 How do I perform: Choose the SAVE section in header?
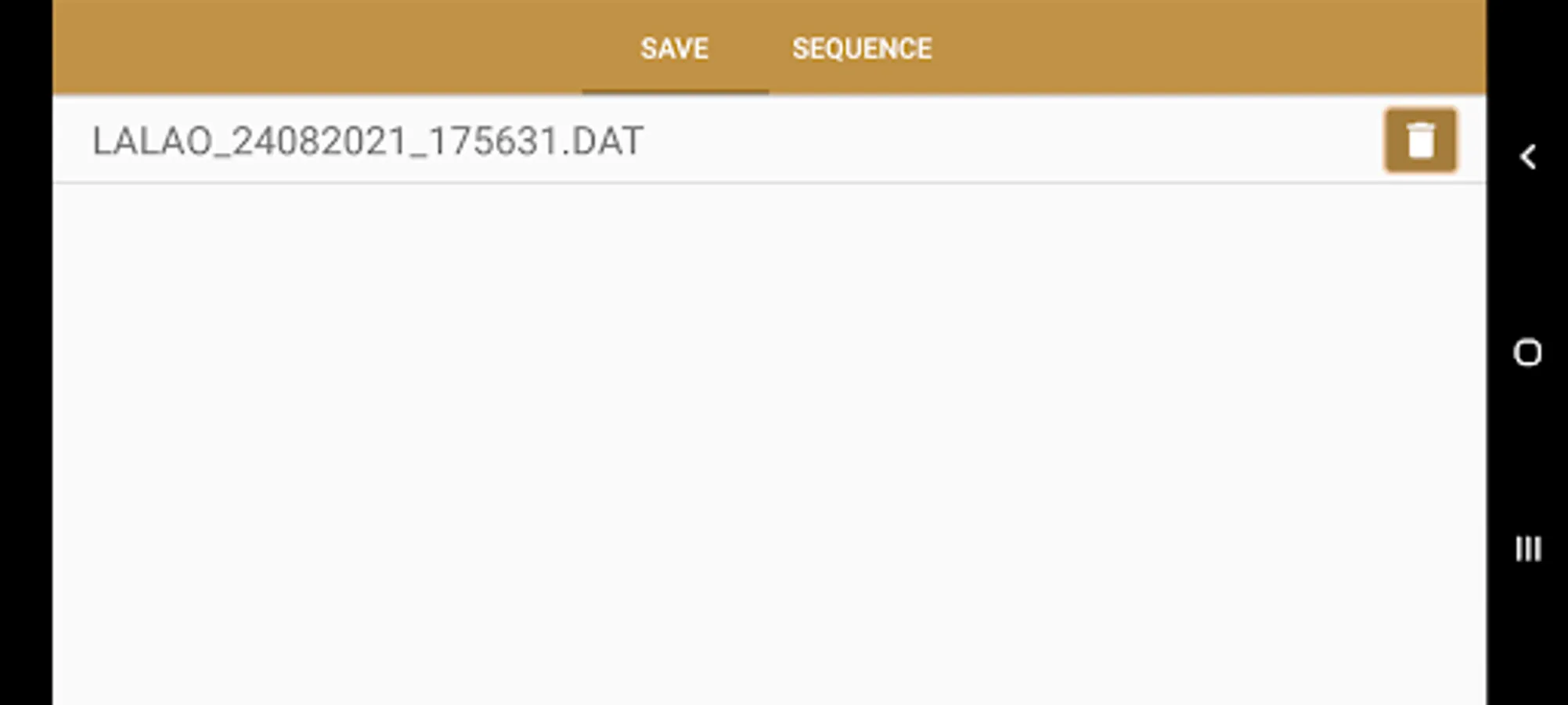[x=674, y=49]
